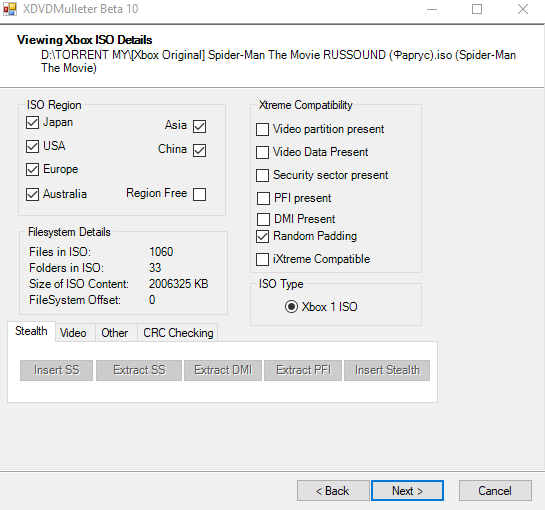Cancel the wizard with Cancel button
The height and width of the screenshot is (510, 545).
click(x=495, y=491)
